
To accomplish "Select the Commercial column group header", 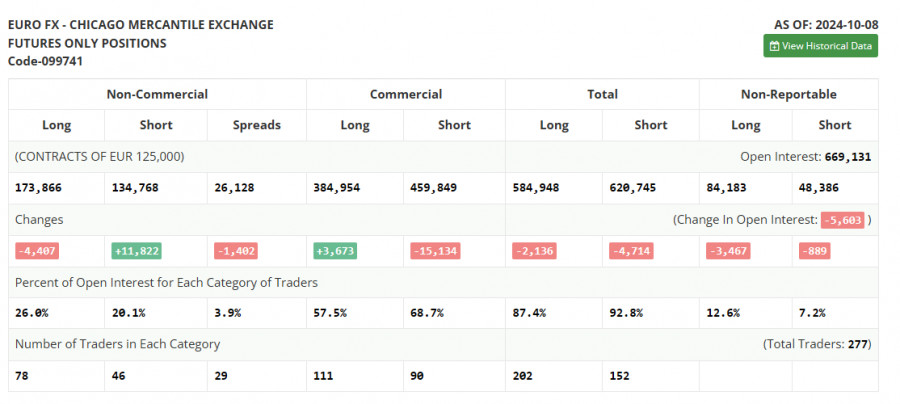I will click(x=406, y=94).
